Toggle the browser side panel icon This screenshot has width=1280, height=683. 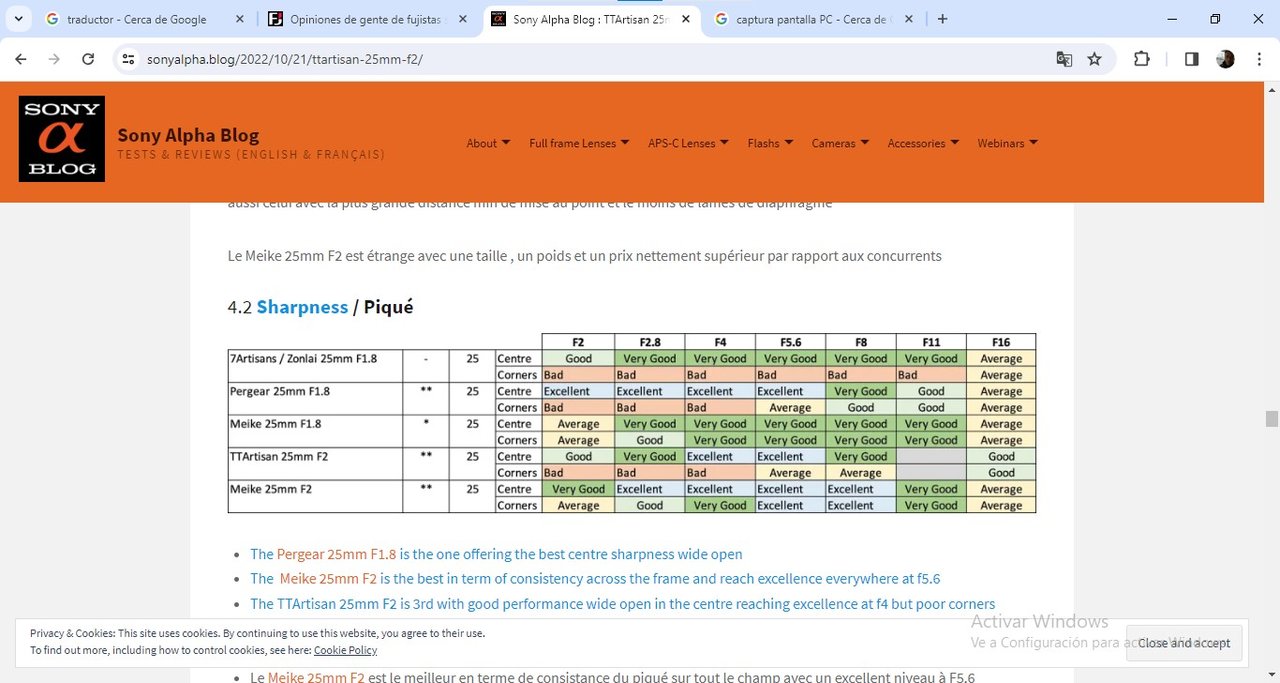(x=1191, y=59)
